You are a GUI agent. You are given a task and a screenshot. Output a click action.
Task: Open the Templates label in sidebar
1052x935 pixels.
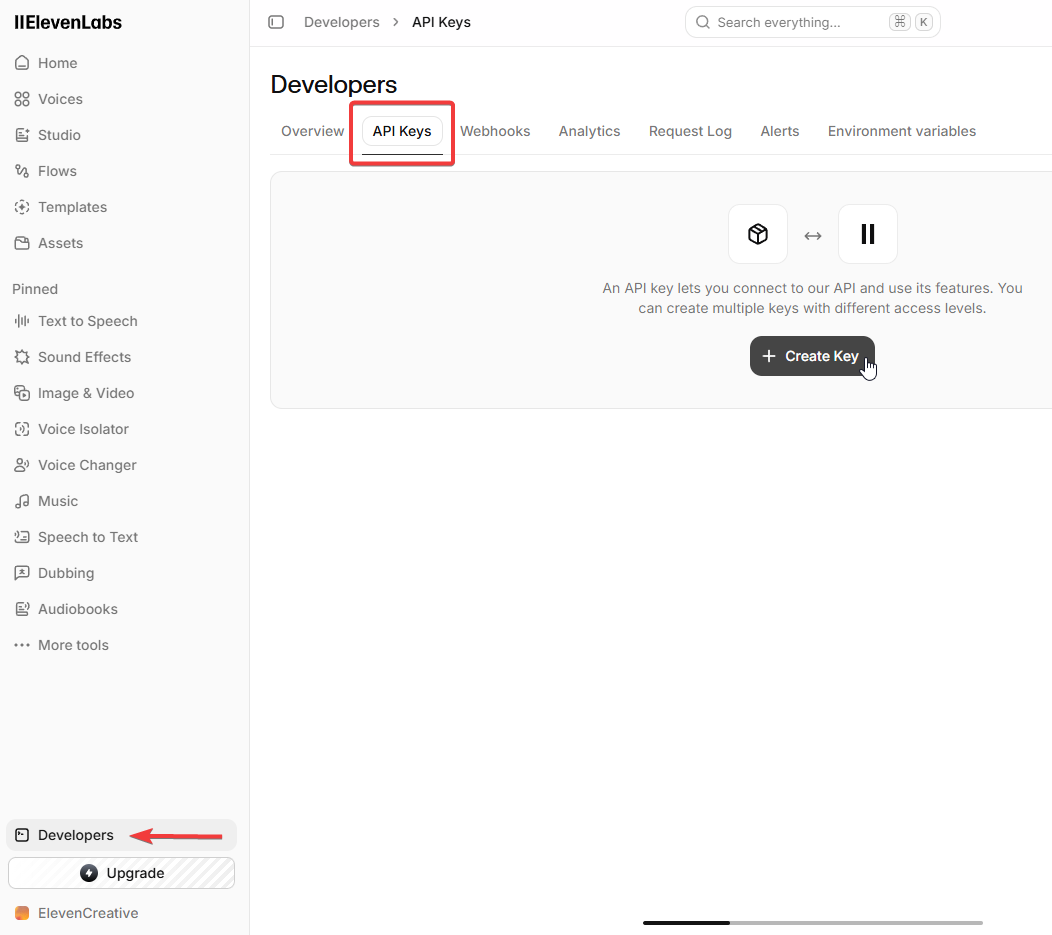[72, 207]
